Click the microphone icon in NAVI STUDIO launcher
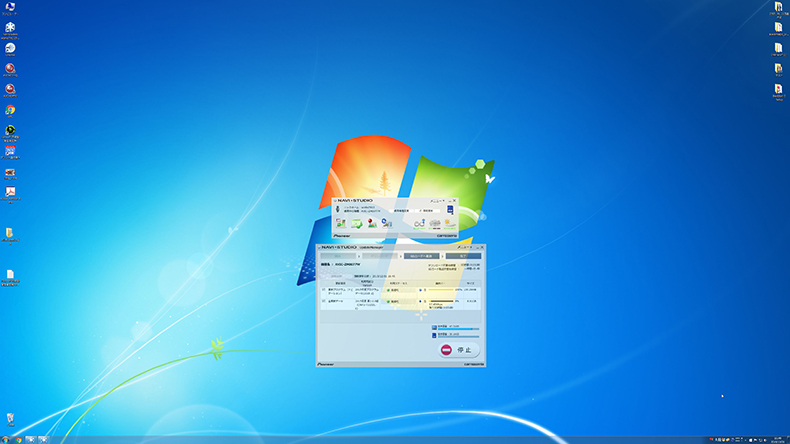 pos(337,211)
